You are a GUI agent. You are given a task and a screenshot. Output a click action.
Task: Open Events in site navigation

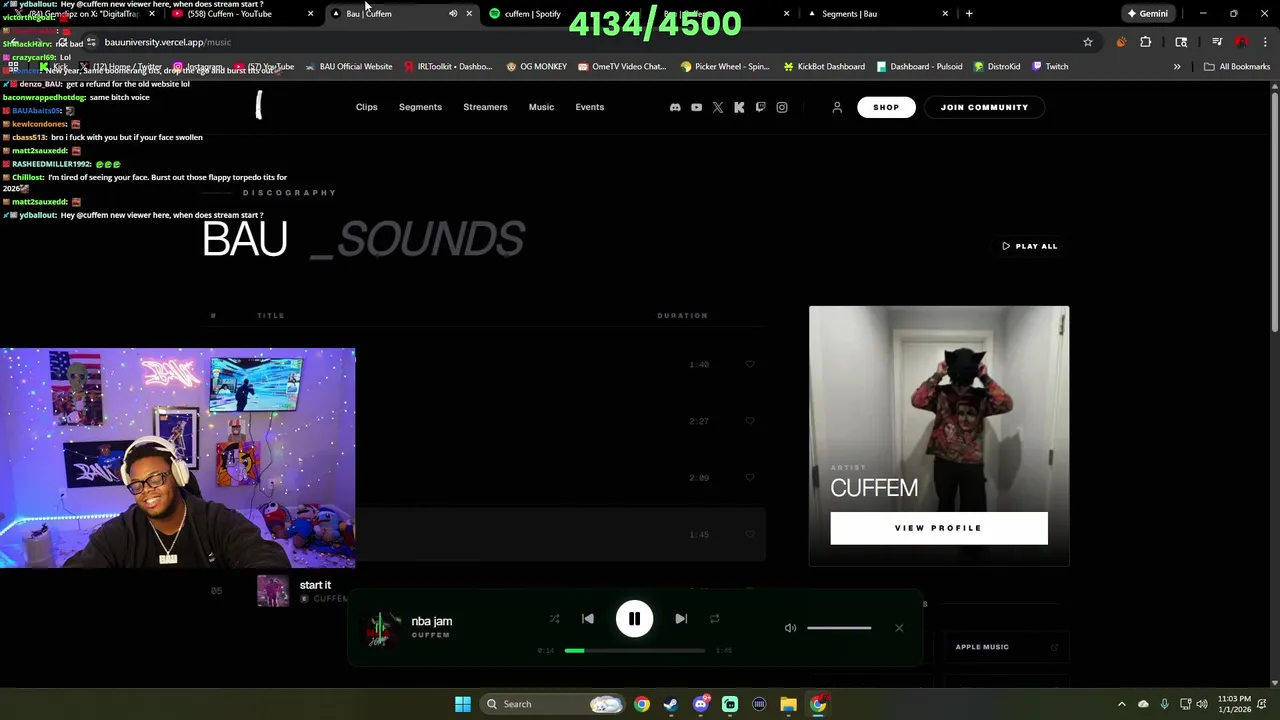tap(589, 107)
